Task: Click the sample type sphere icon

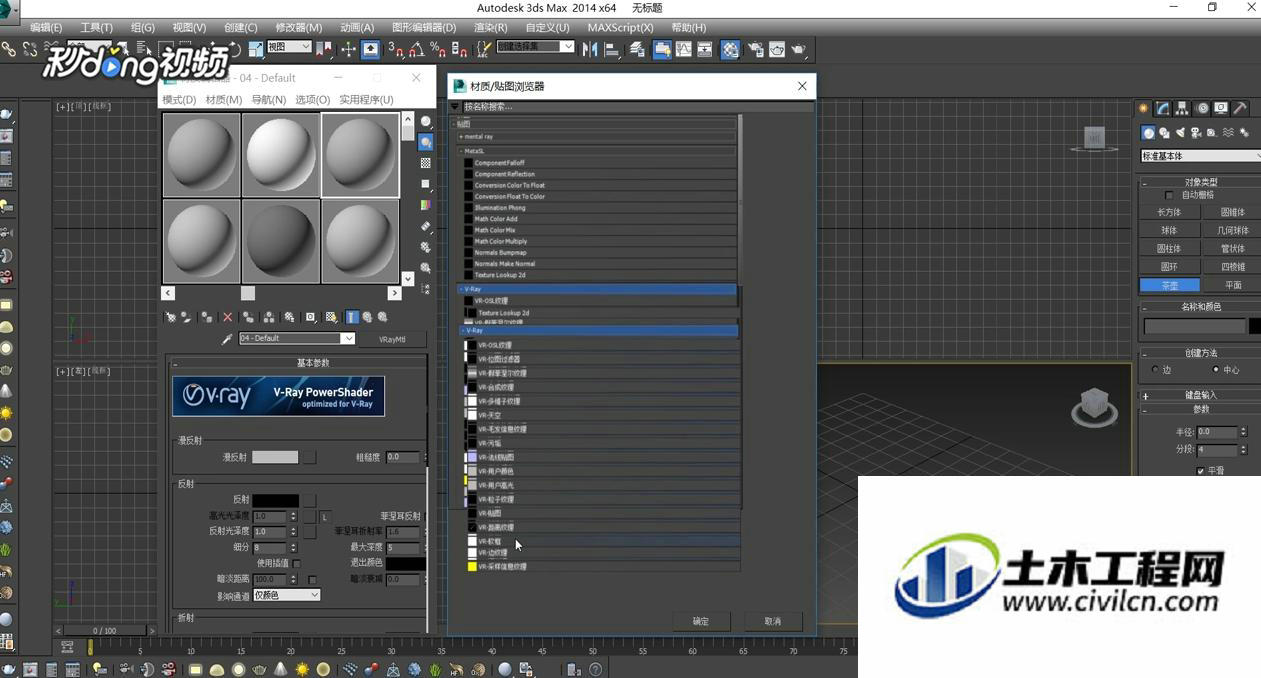Action: click(x=426, y=121)
